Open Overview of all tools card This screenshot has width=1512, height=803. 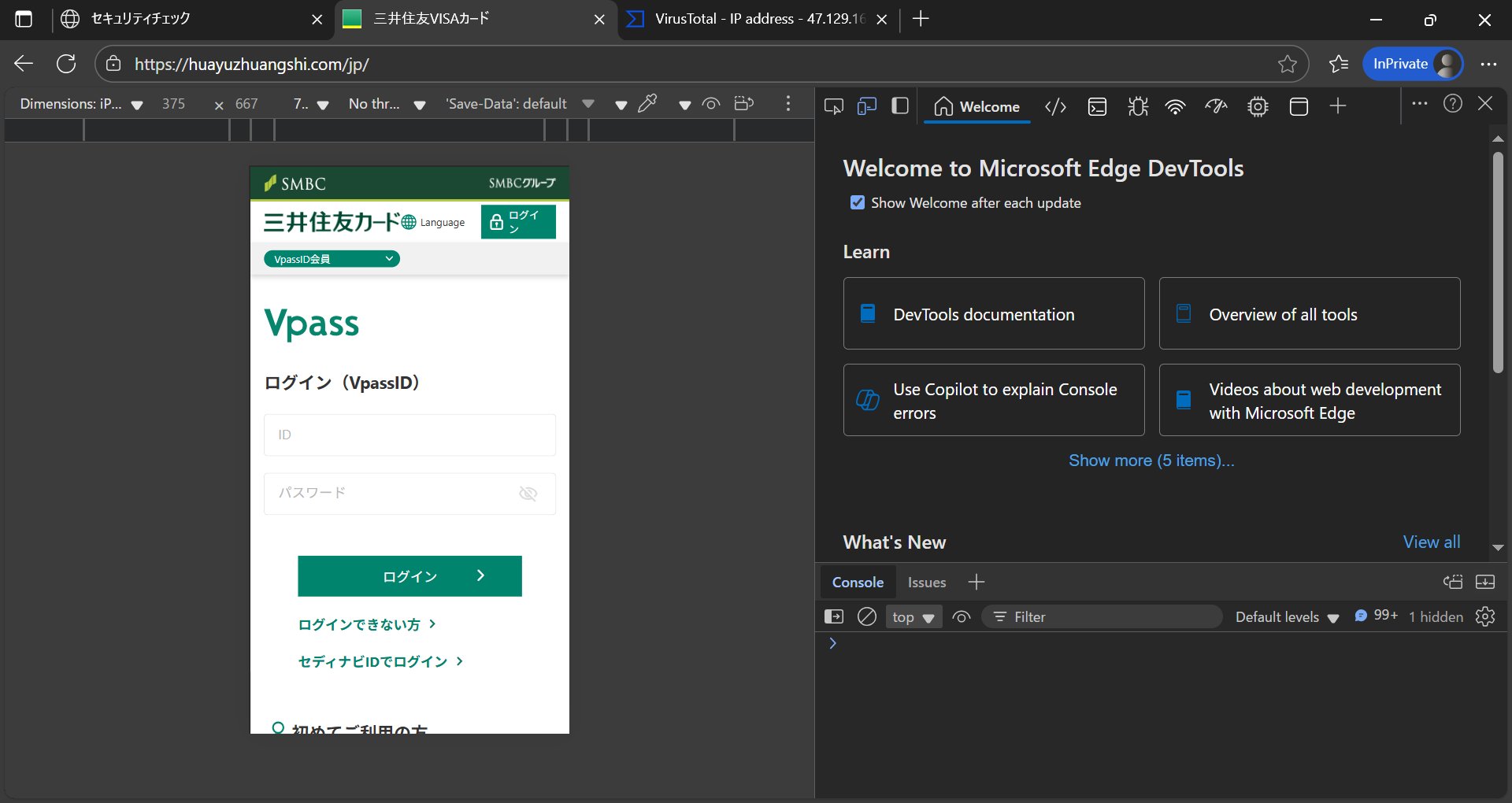(1310, 313)
